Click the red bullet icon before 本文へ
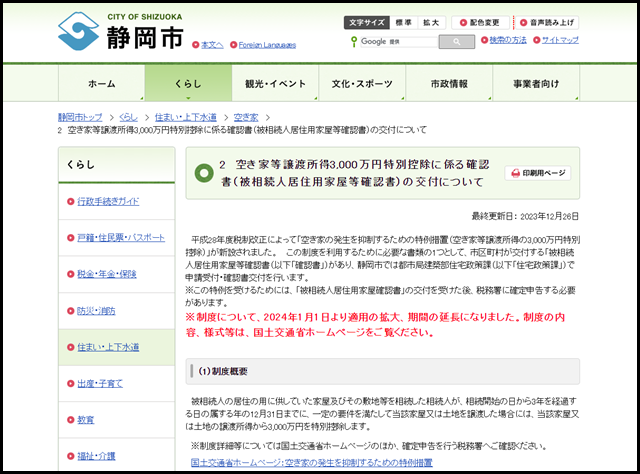This screenshot has height=474, width=640. (196, 45)
